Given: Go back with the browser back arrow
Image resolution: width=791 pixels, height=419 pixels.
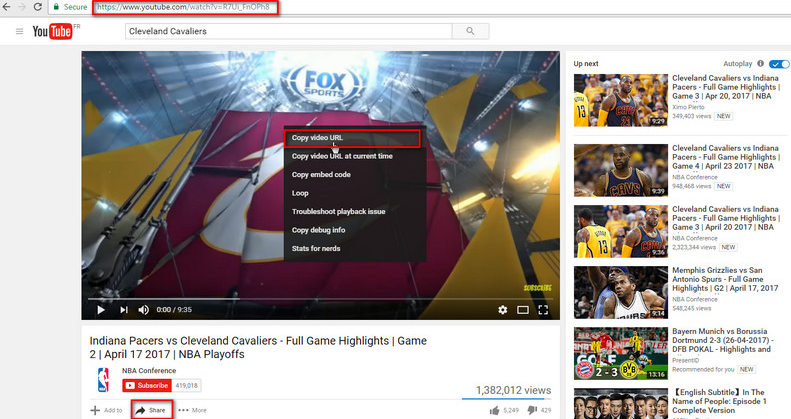Looking at the screenshot, I should [6, 7].
